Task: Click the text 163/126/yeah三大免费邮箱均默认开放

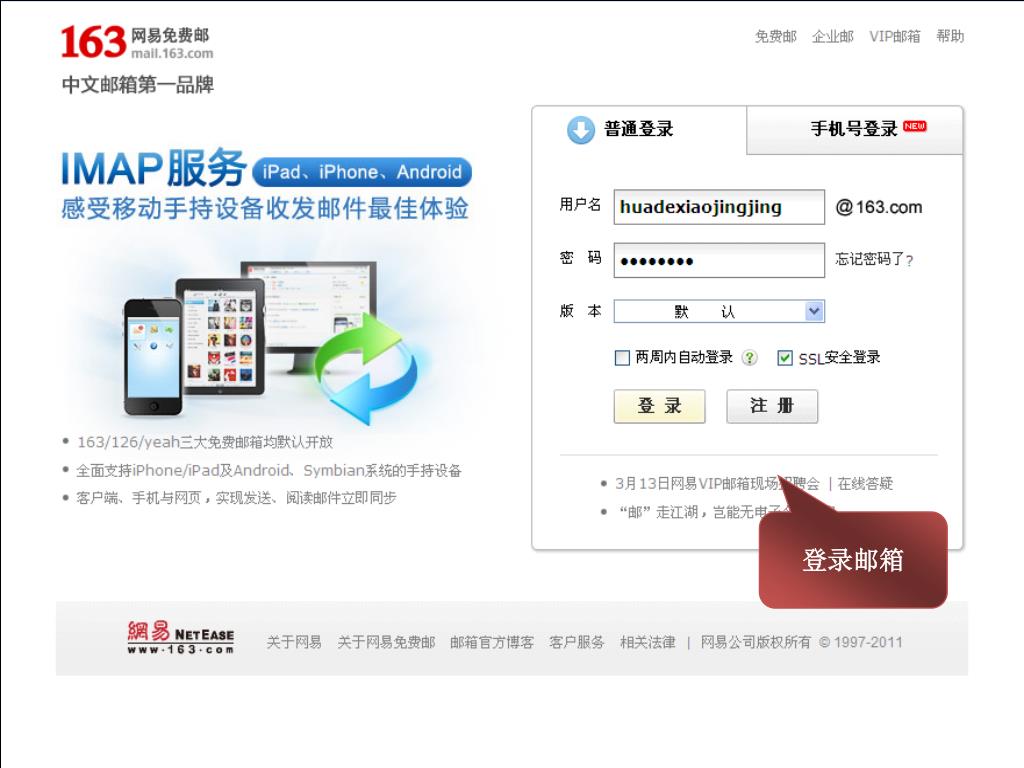Action: pyautogui.click(x=205, y=442)
